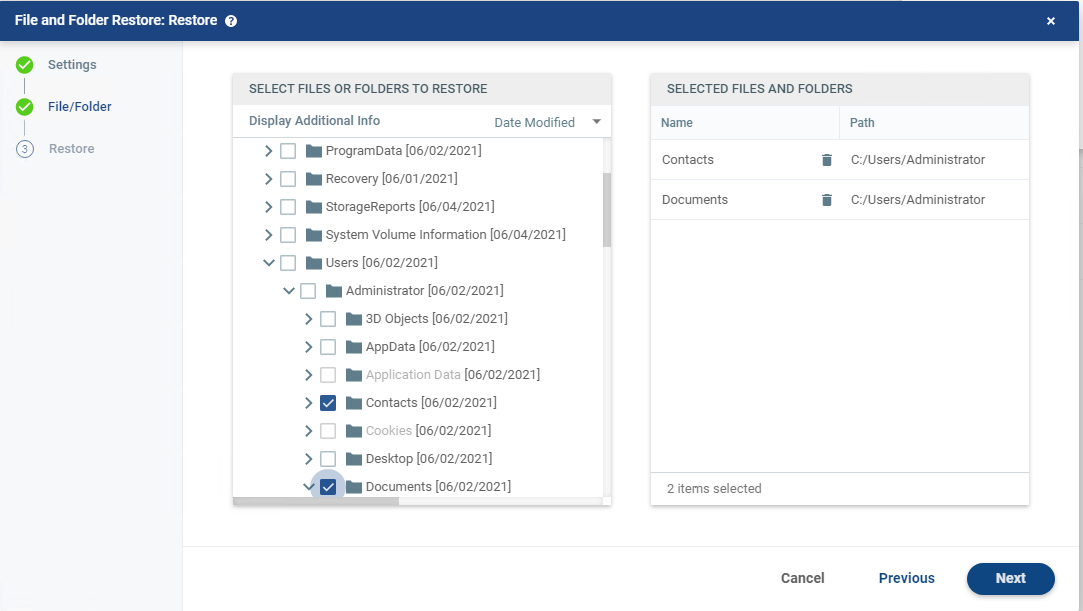This screenshot has width=1083, height=611.
Task: Collapse the Users folder tree node
Action: (268, 263)
